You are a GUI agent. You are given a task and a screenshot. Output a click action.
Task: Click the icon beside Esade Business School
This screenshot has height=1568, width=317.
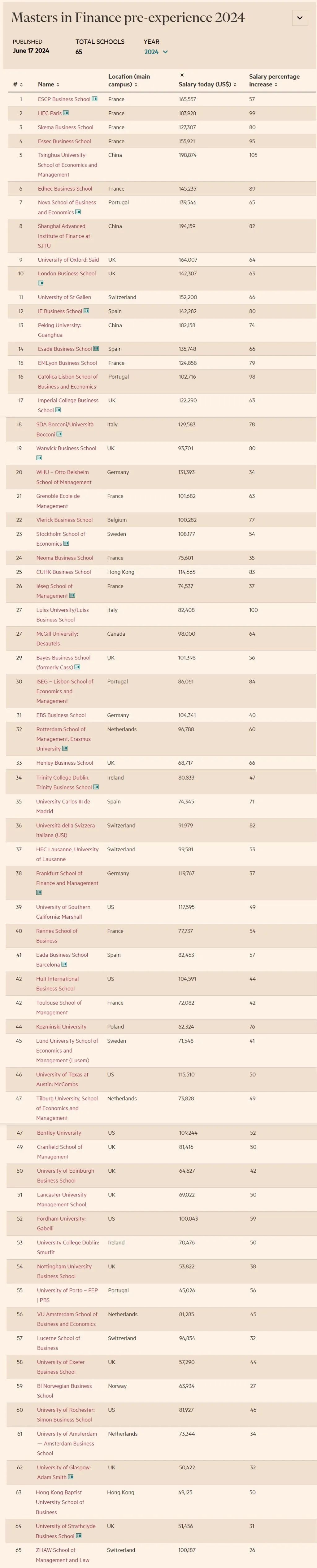[x=96, y=349]
